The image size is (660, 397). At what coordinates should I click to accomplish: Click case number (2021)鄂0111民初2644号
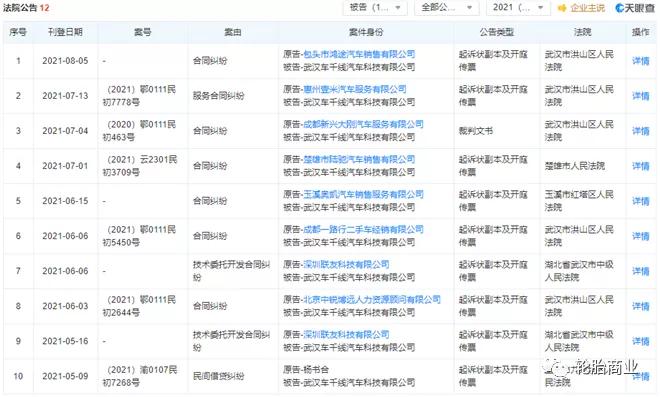[140, 306]
